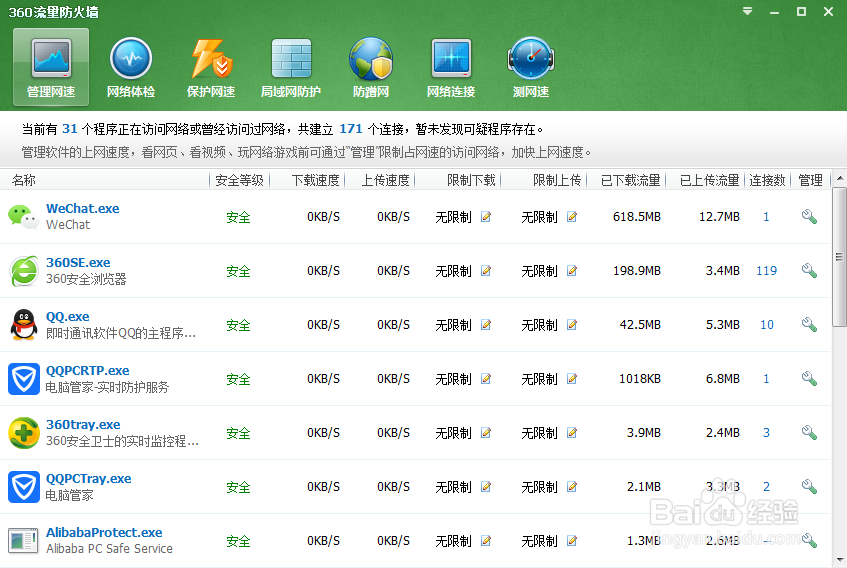Edit upload limit for QQPCRTP.exe

click(572, 378)
